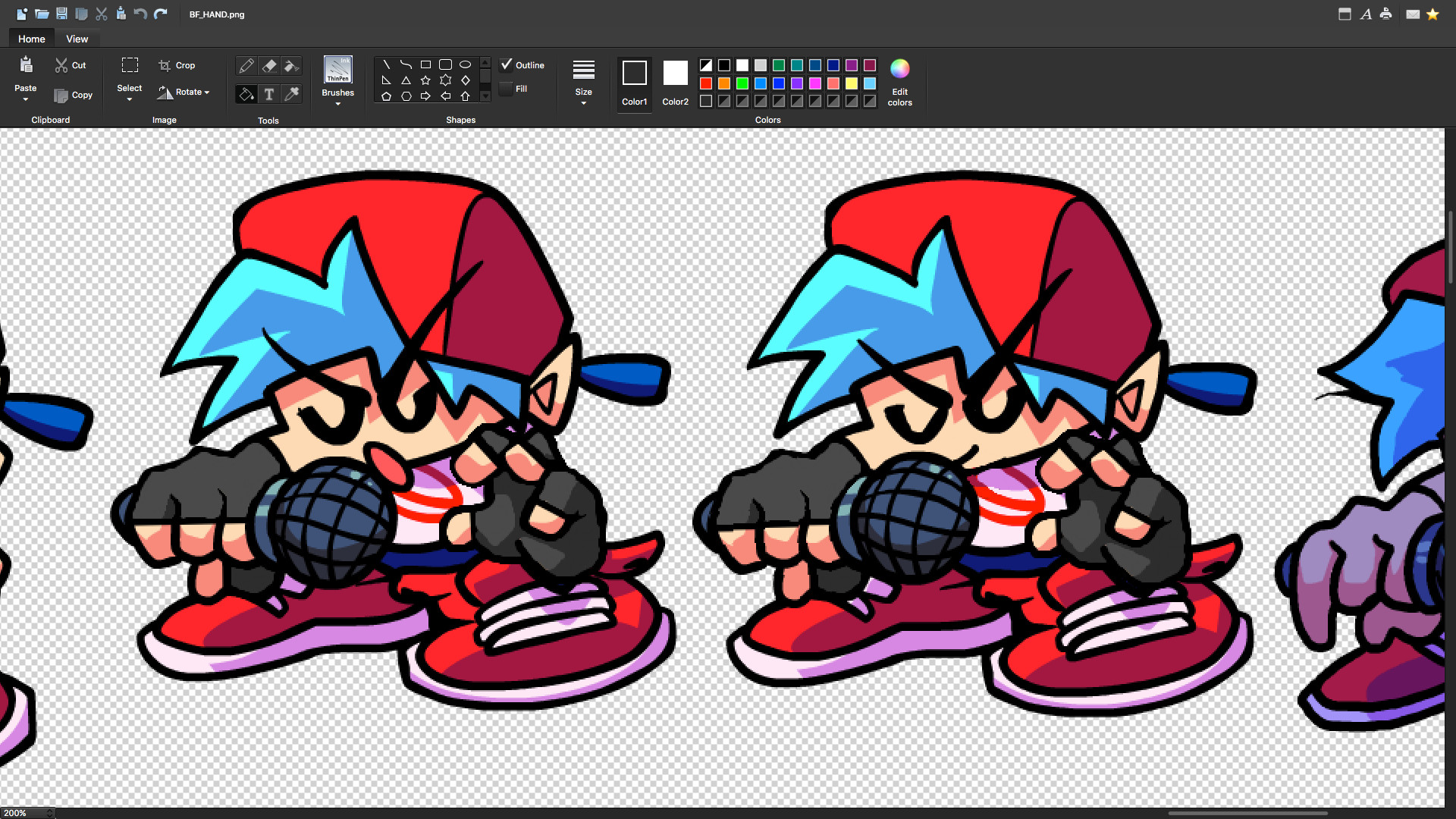Viewport: 1456px width, 819px height.
Task: Select the five-point star shape
Action: pyautogui.click(x=425, y=80)
